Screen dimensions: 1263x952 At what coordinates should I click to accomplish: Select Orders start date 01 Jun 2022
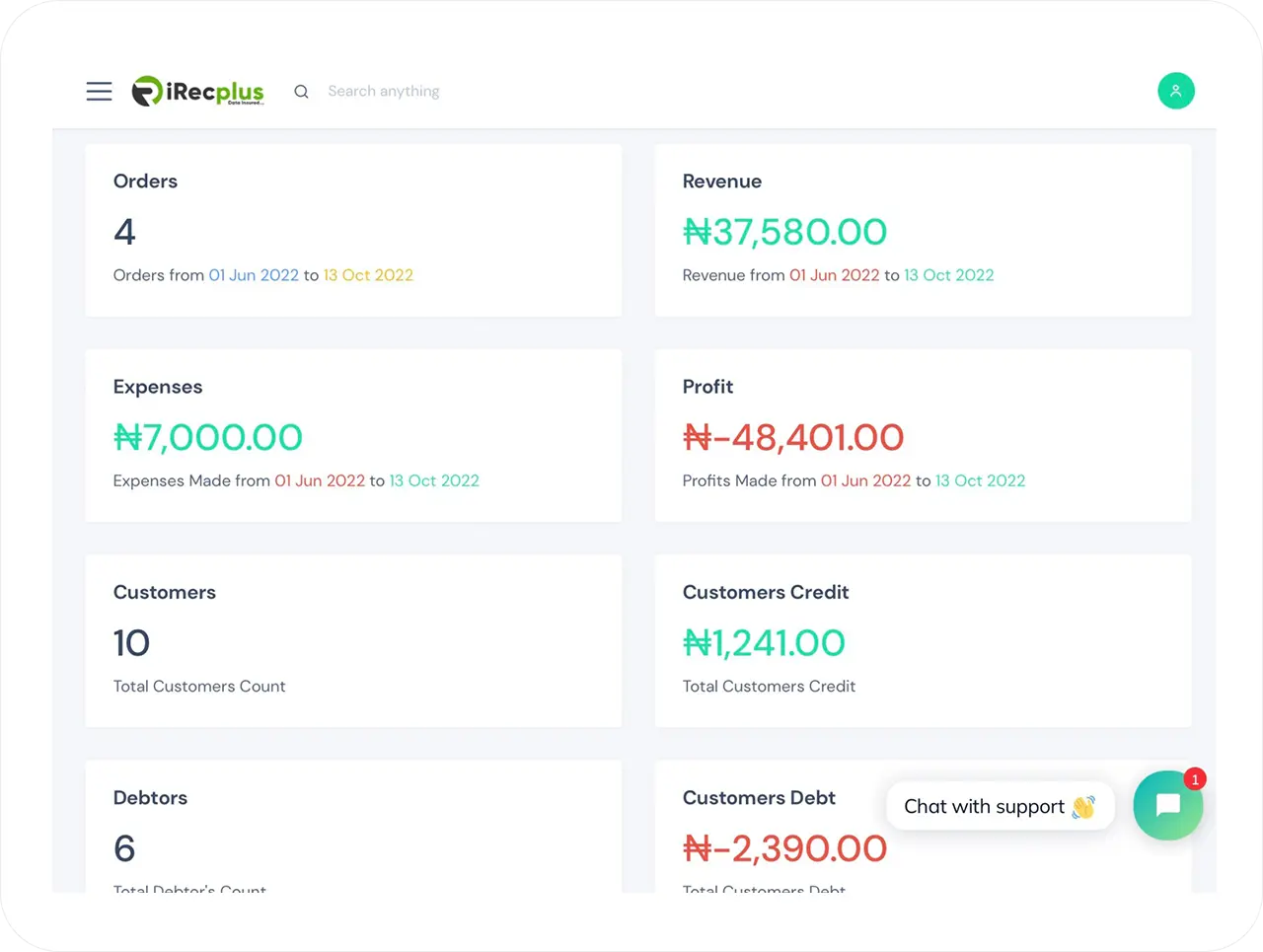click(254, 275)
